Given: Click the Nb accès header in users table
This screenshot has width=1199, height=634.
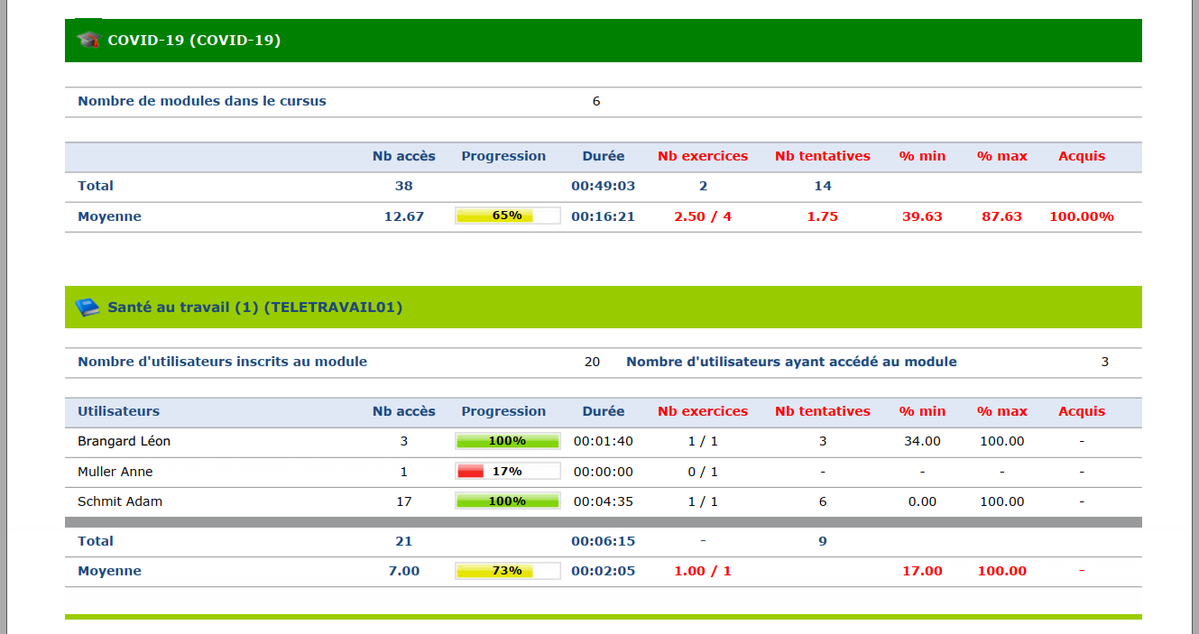Looking at the screenshot, I should coord(404,411).
